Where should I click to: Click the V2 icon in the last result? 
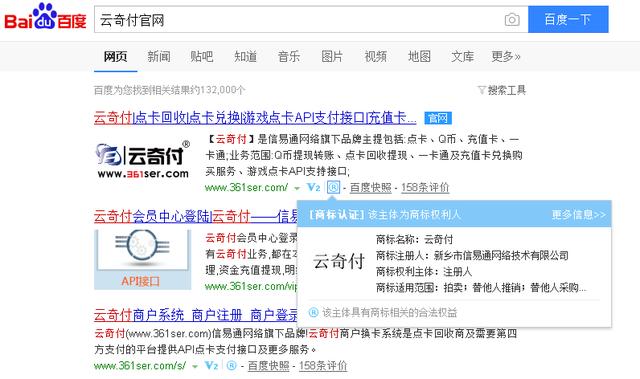[211, 366]
